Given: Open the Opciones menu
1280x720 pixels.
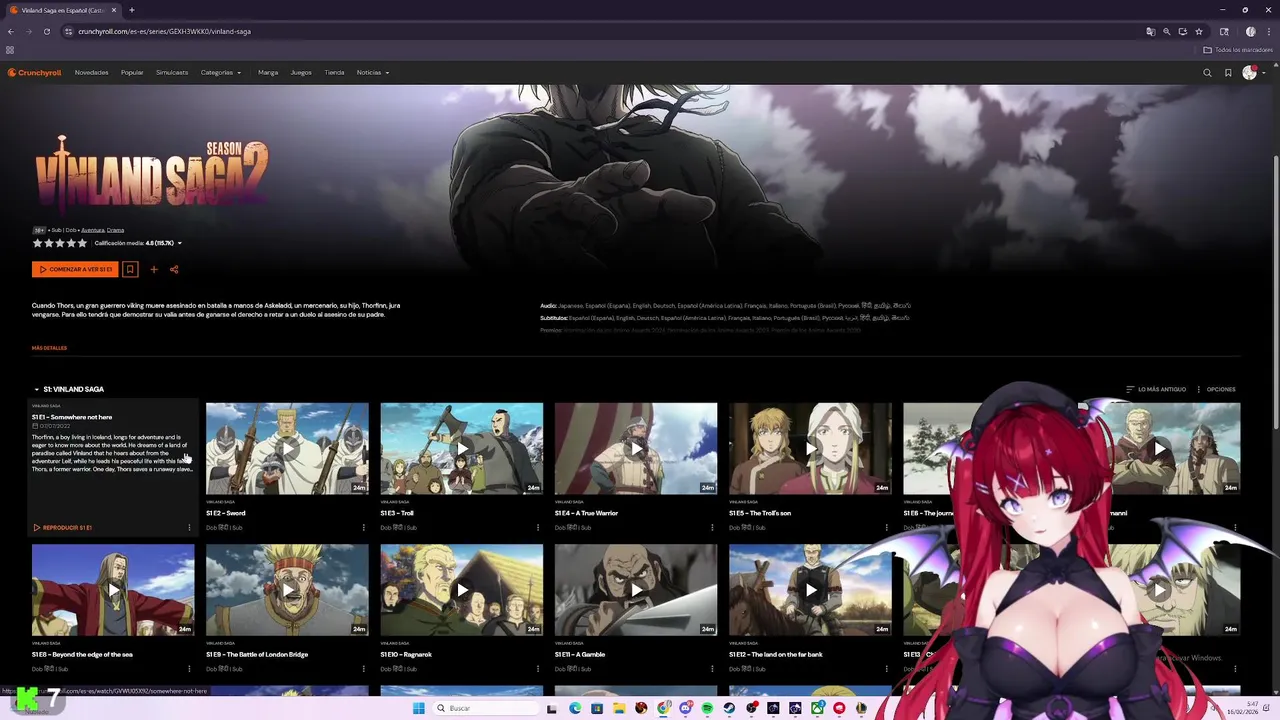Looking at the screenshot, I should (x=1216, y=389).
